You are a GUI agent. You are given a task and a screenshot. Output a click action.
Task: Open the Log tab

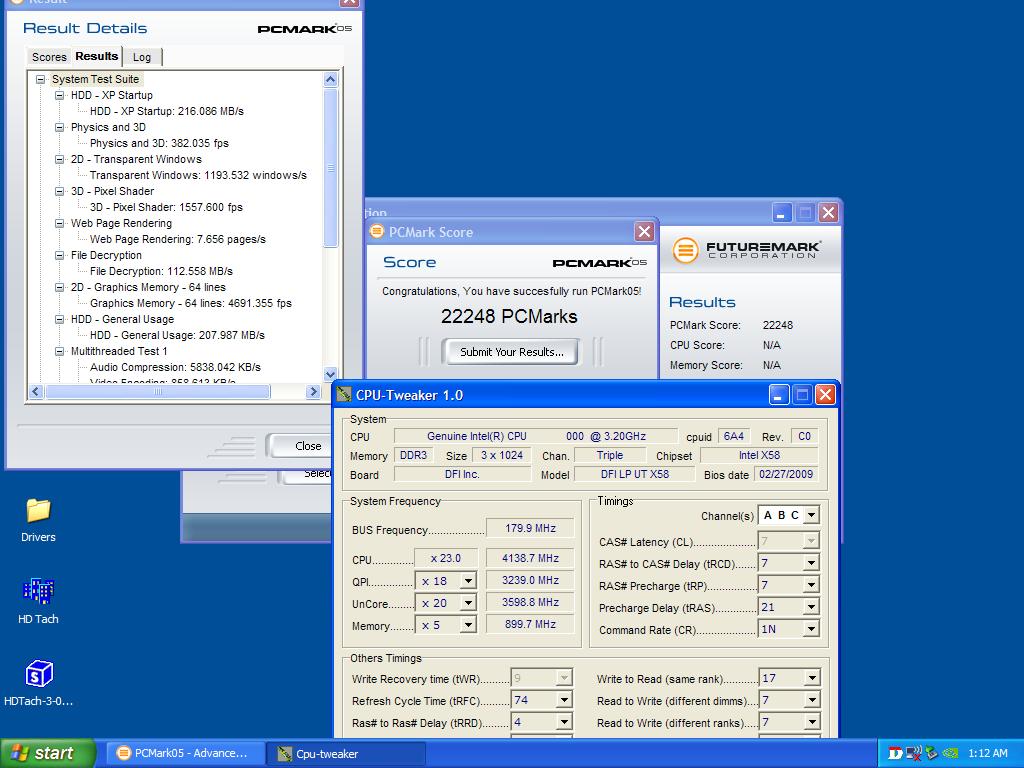[x=142, y=57]
